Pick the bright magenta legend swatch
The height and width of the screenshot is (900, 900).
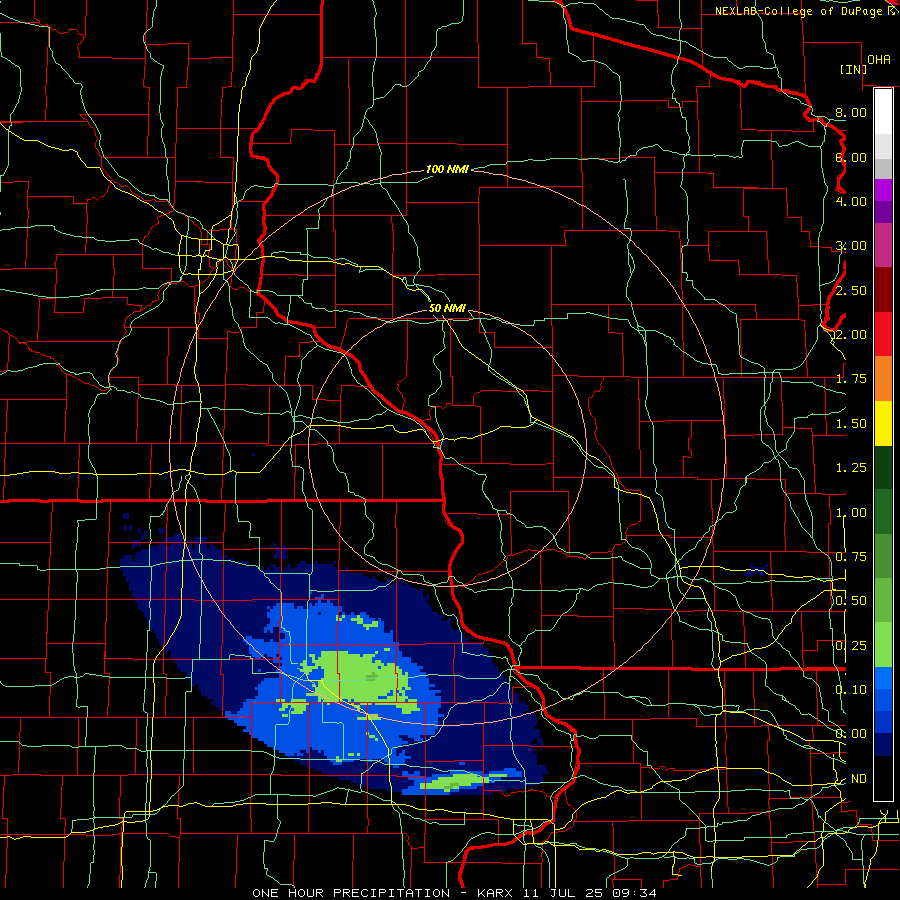(883, 190)
